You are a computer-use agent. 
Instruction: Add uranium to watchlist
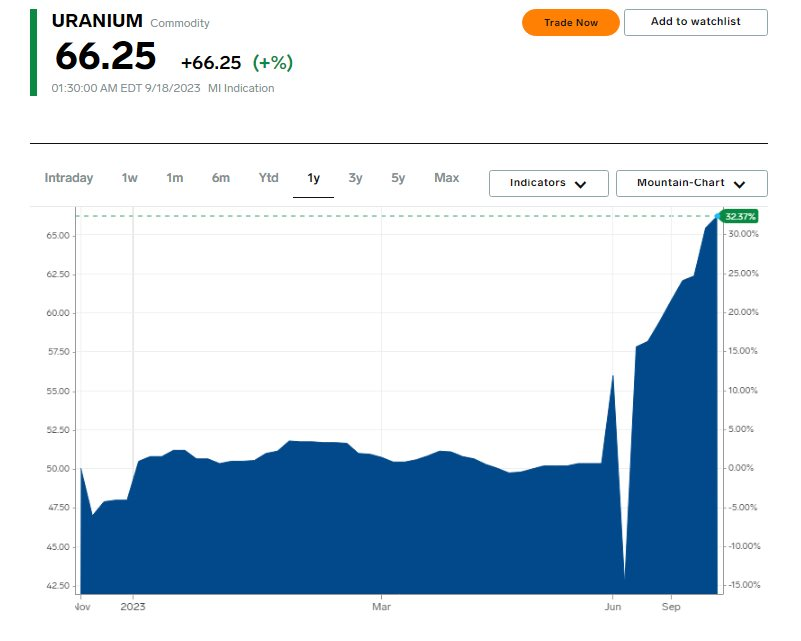click(x=695, y=22)
